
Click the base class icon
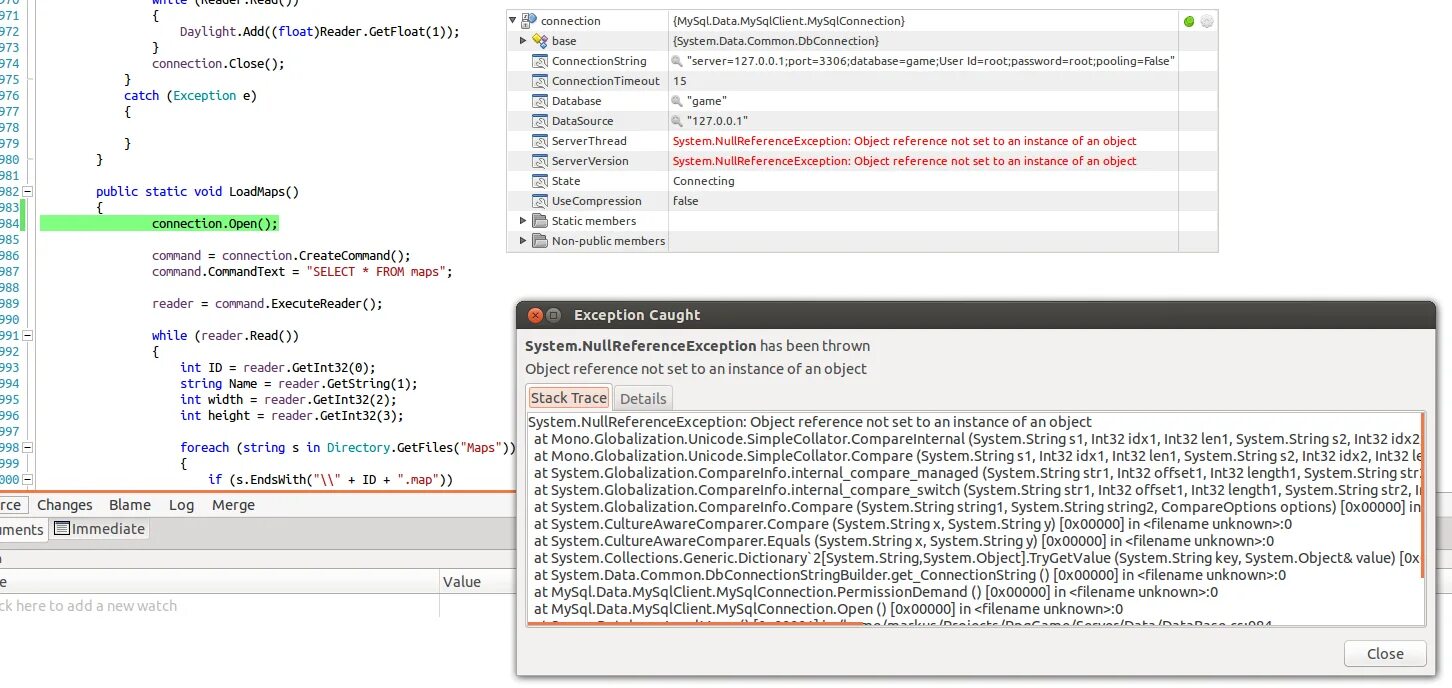point(540,41)
